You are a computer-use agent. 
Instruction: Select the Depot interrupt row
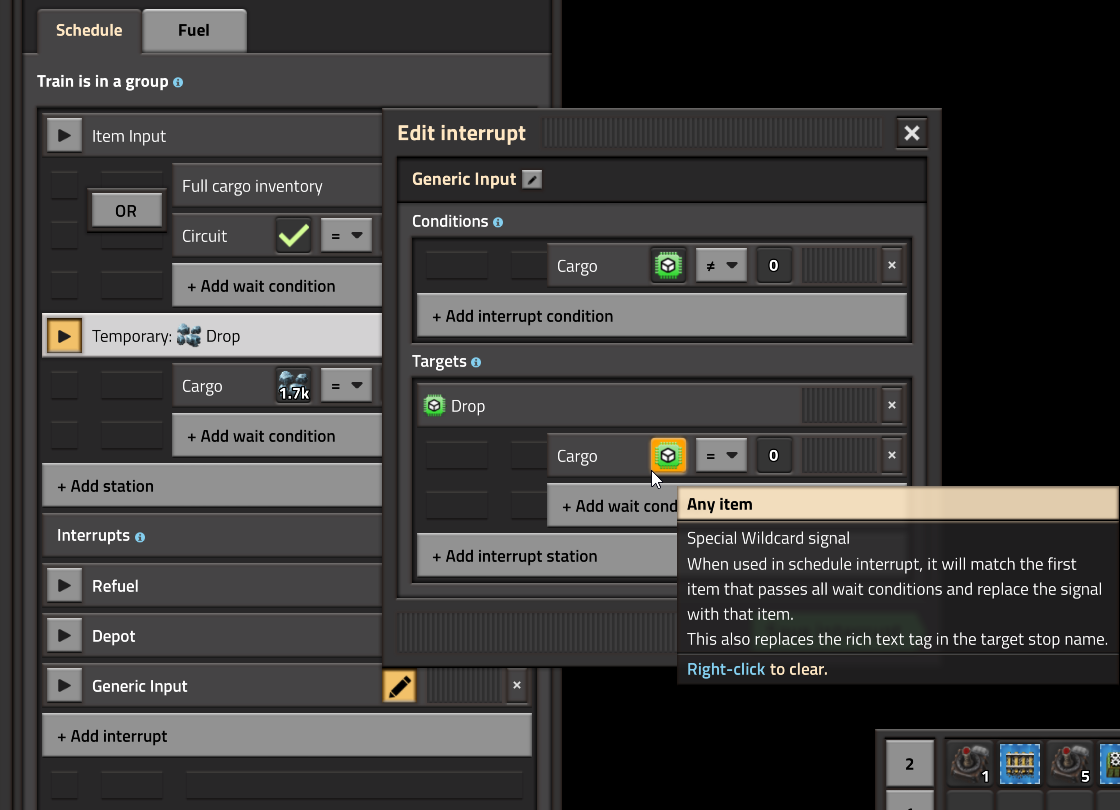(x=212, y=636)
